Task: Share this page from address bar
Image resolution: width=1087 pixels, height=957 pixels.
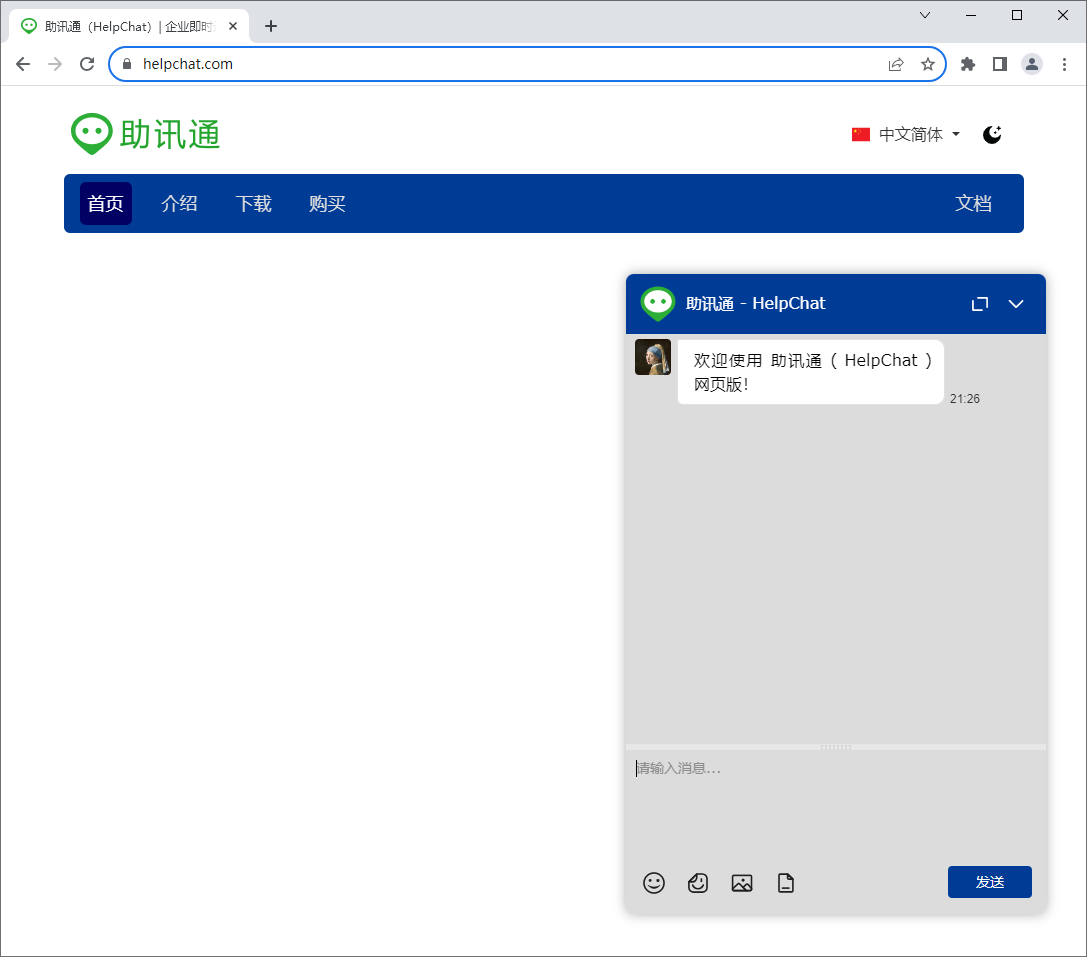Action: (x=896, y=64)
